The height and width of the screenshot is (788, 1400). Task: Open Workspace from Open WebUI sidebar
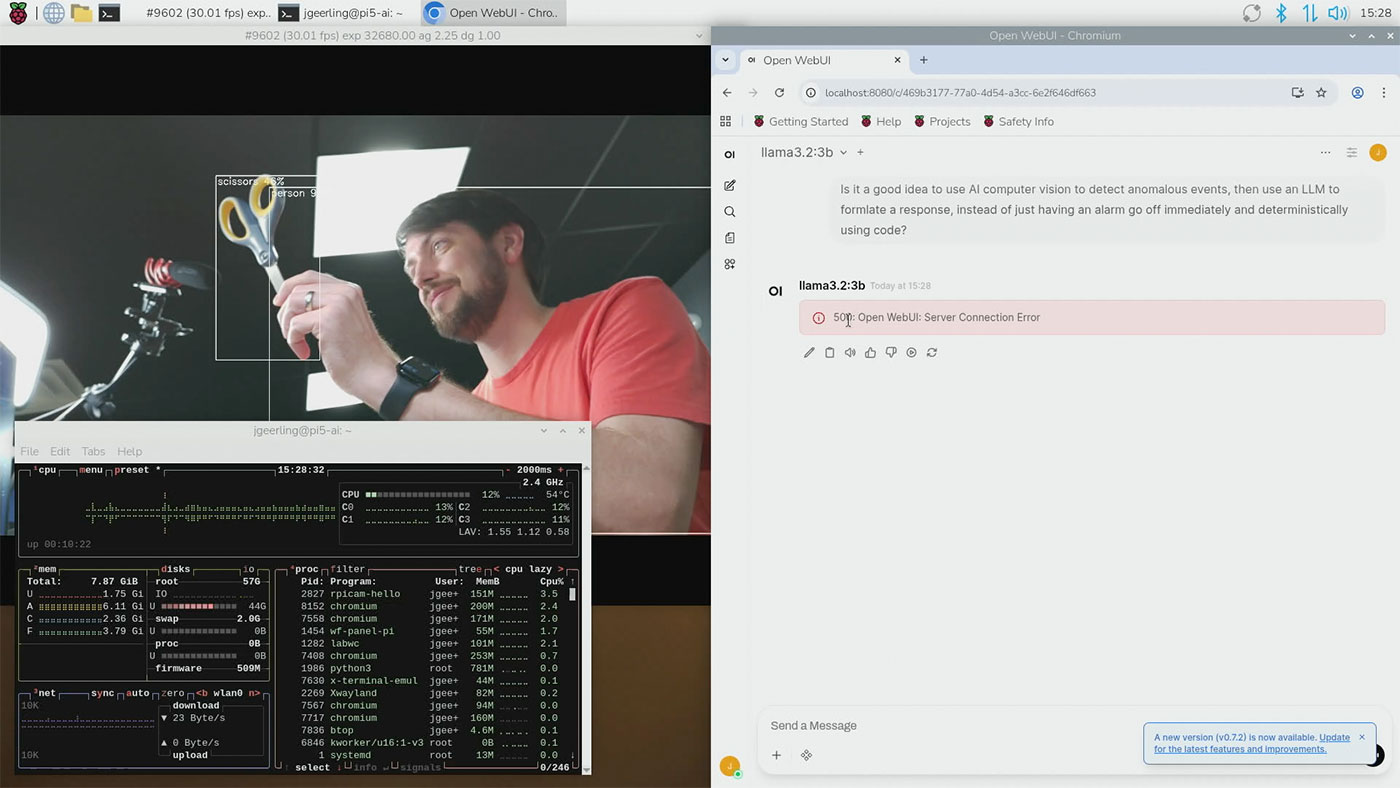[x=730, y=264]
